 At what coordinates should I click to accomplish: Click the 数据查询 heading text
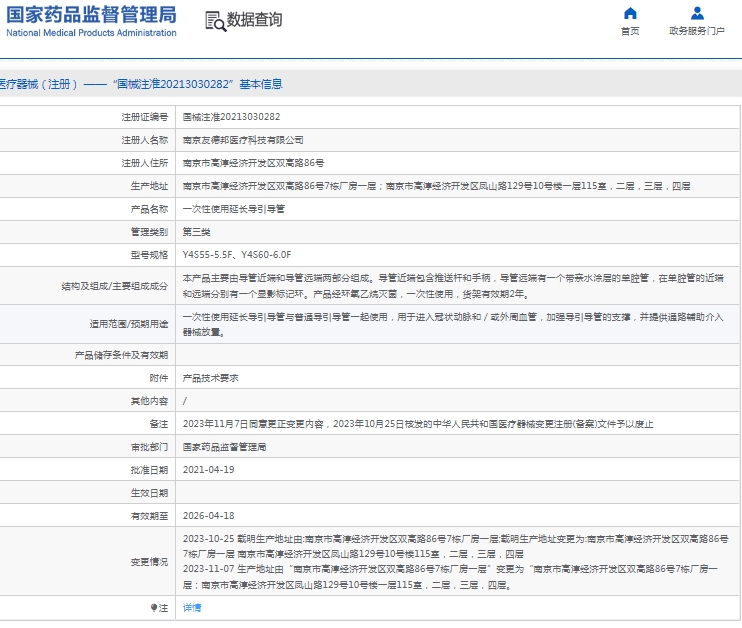(x=254, y=20)
